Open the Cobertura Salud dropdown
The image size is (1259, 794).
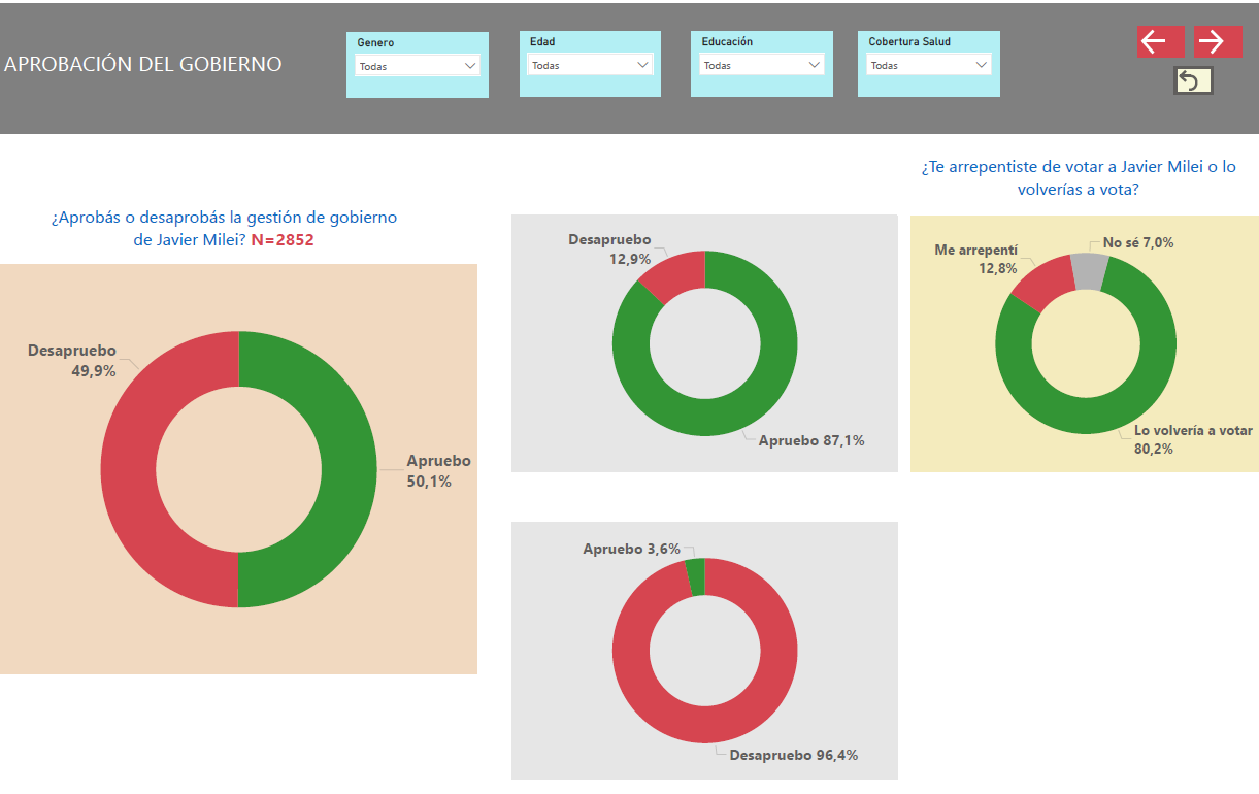pyautogui.click(x=928, y=65)
